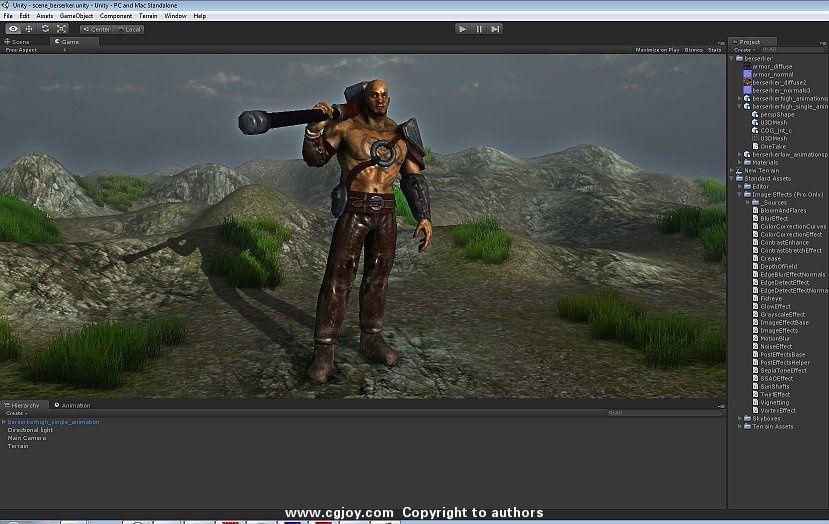
Task: Select Main Camera in the Hierarchy
Action: pos(27,438)
